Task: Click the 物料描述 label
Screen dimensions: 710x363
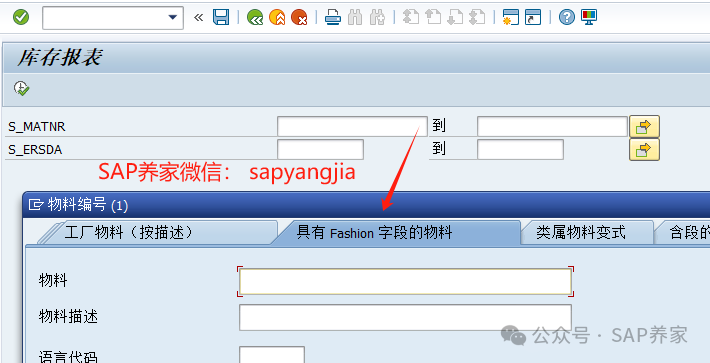Action: [68, 317]
